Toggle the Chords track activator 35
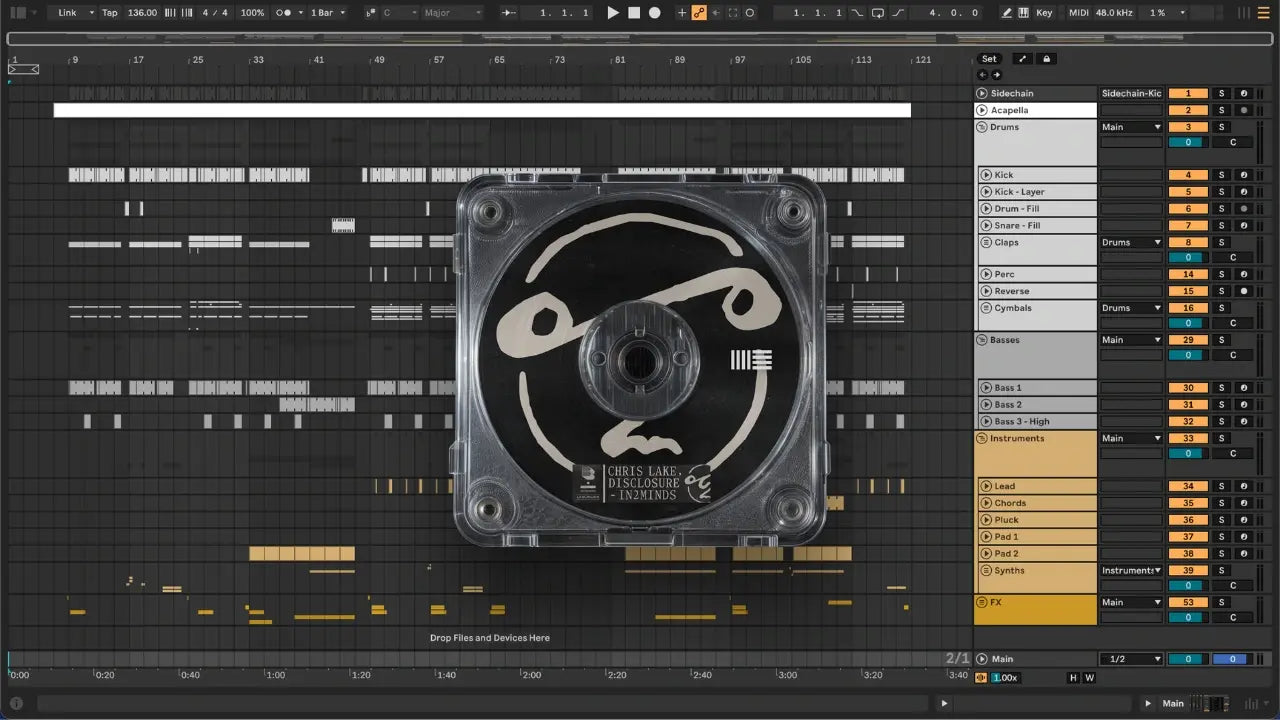1280x720 pixels. (1188, 503)
